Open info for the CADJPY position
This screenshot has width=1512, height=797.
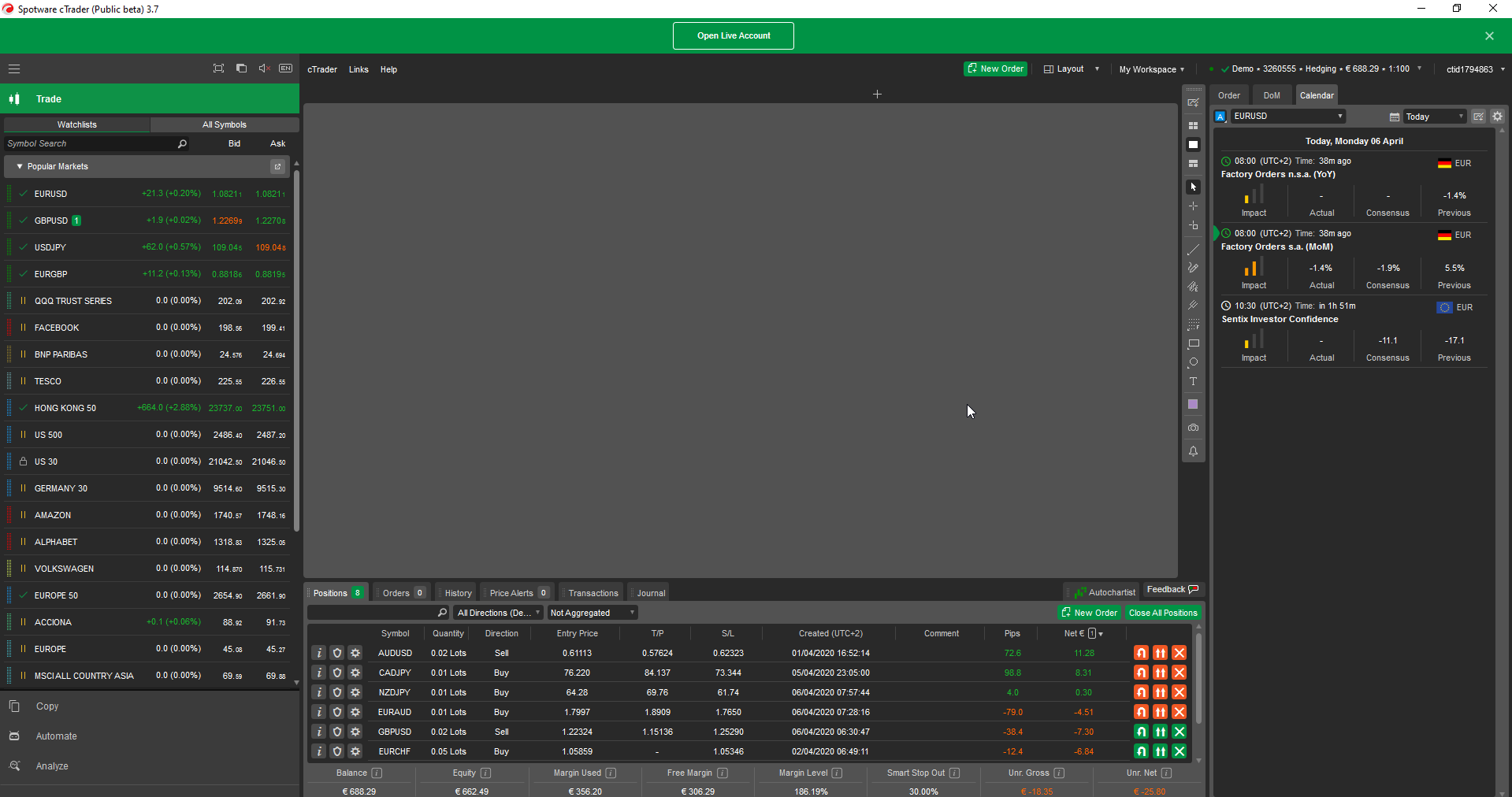pos(319,673)
